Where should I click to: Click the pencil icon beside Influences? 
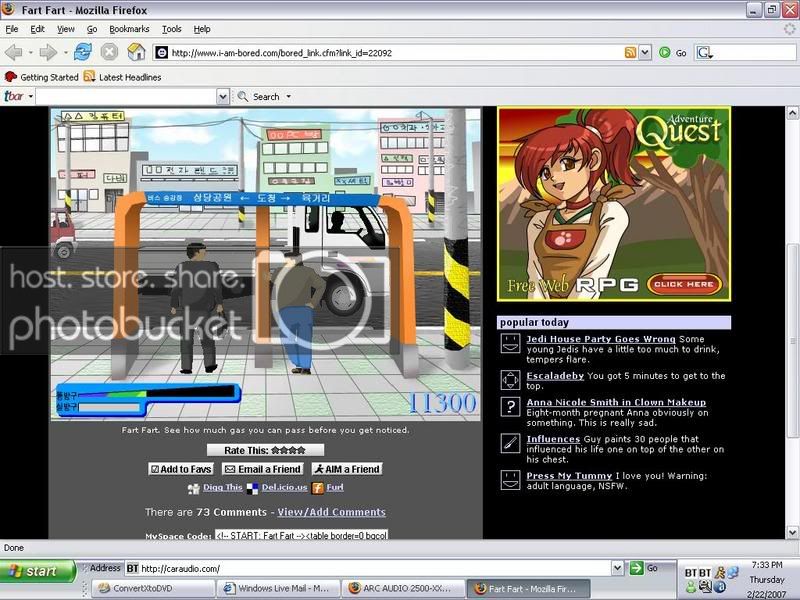(510, 443)
